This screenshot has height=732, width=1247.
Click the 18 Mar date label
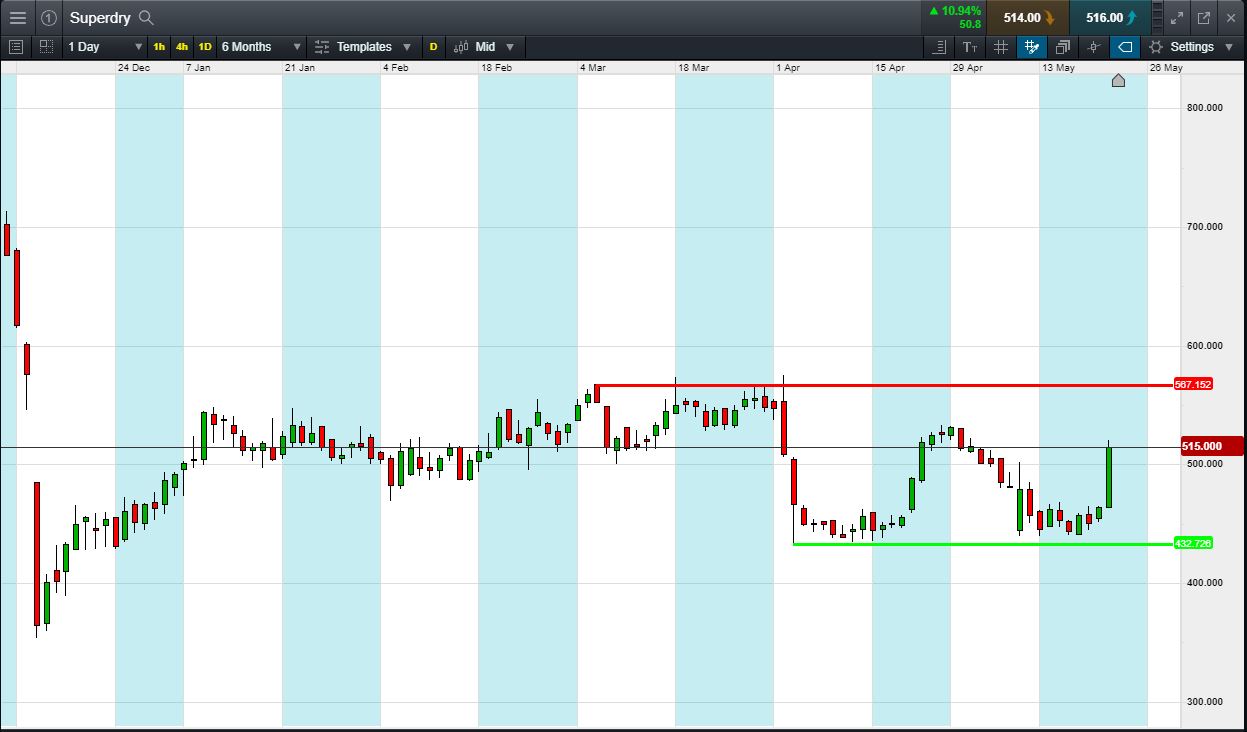tap(694, 67)
